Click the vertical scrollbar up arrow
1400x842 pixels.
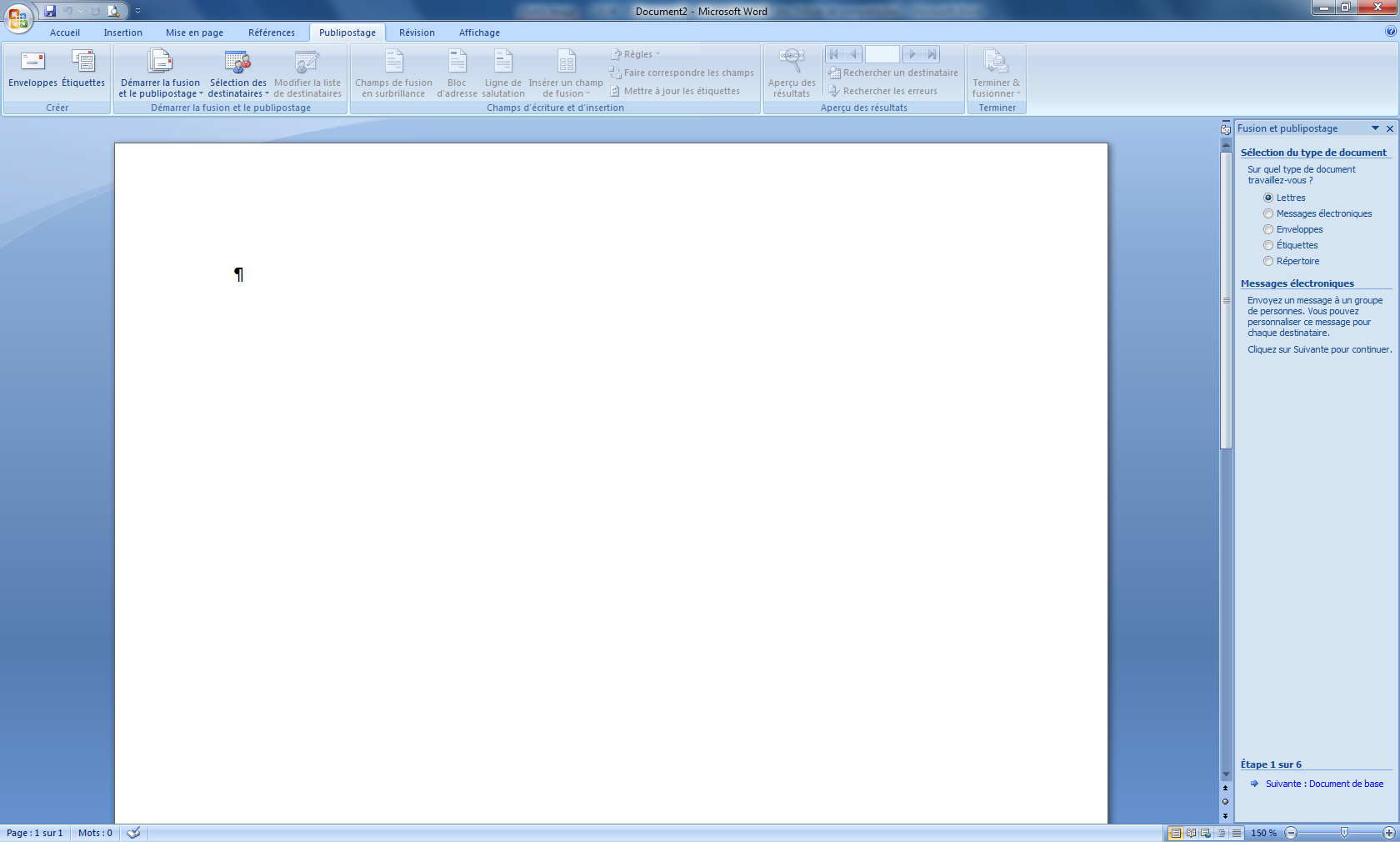click(1226, 144)
